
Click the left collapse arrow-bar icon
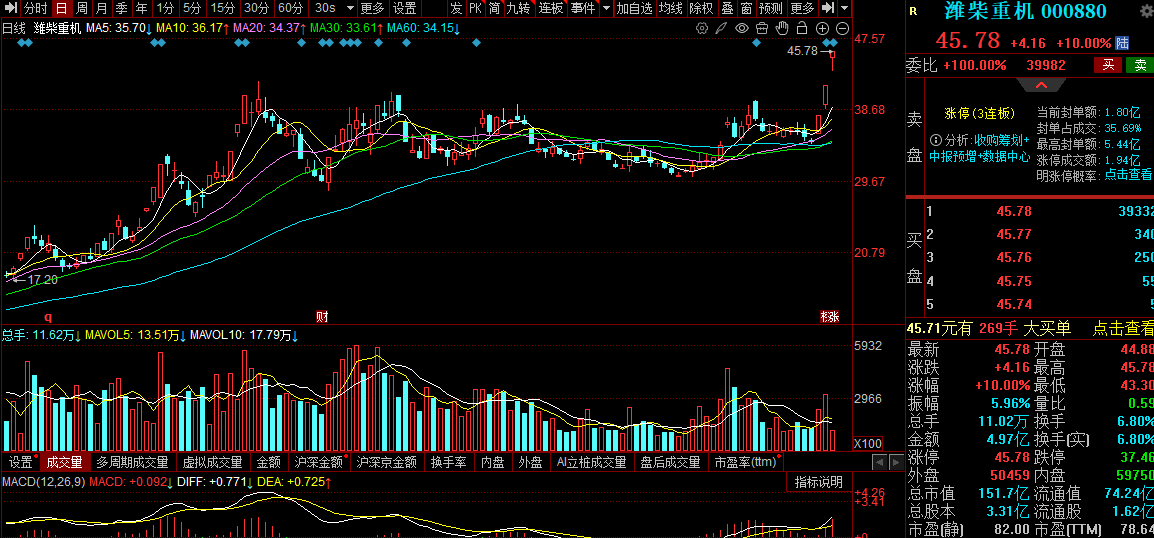click(x=10, y=9)
